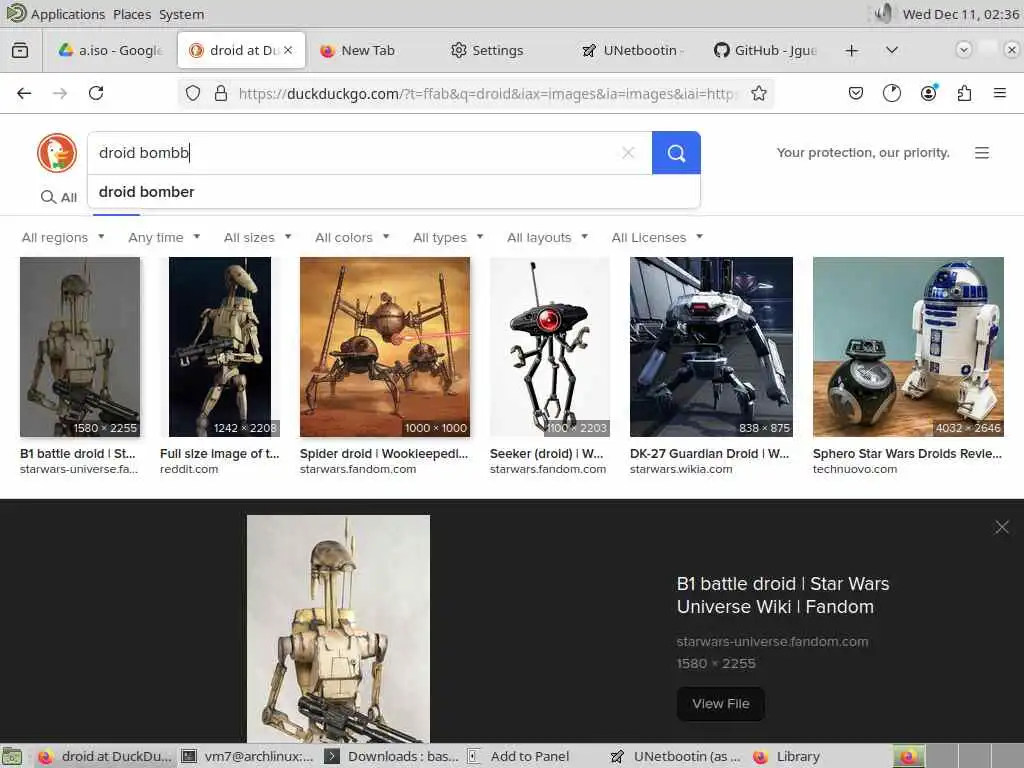Click the show desktop icon in bottom panel
1024x768 pixels.
12,756
